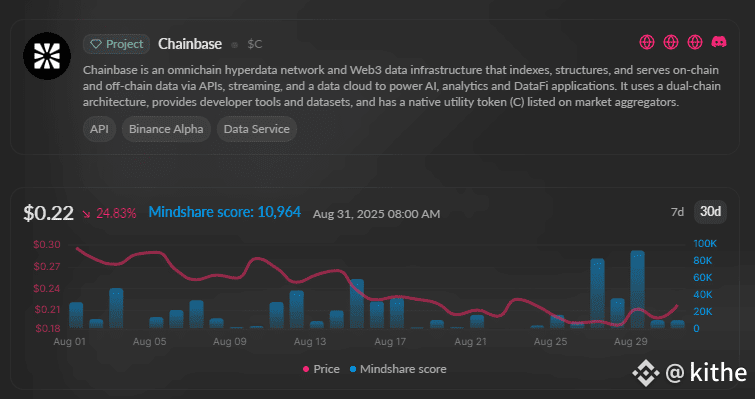The image size is (755, 399).
Task: Select the Data Service tag
Action: tap(257, 129)
